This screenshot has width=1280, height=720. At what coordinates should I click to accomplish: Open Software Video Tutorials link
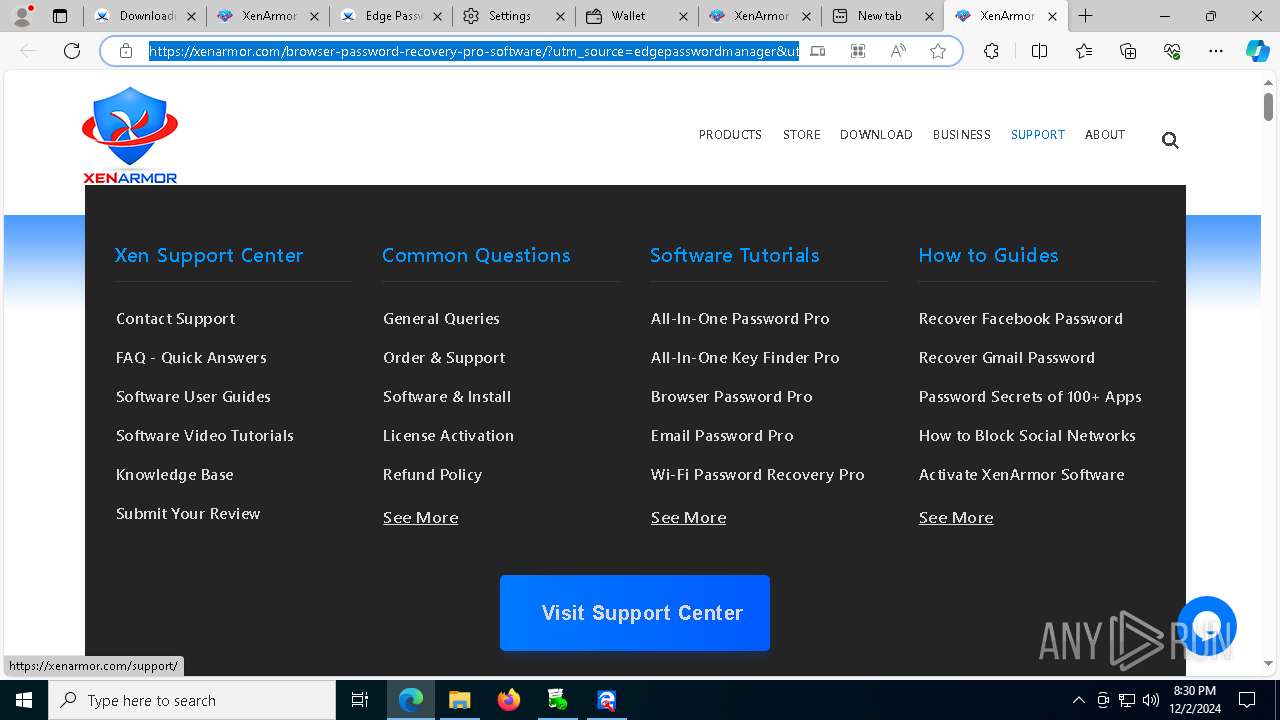point(205,436)
